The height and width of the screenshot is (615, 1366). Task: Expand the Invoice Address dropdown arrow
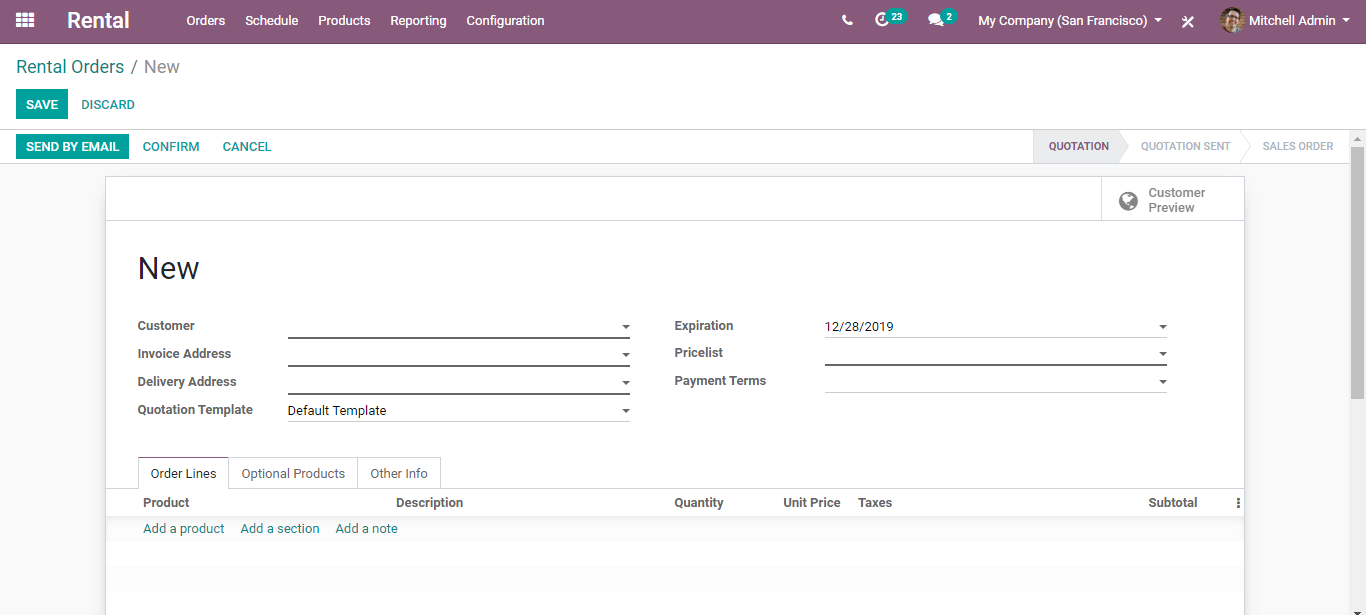pos(626,355)
